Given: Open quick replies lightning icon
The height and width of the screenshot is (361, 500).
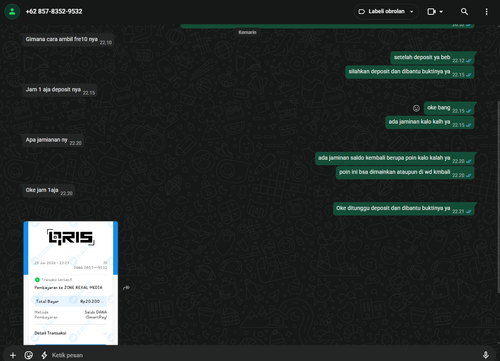Looking at the screenshot, I should tap(44, 355).
